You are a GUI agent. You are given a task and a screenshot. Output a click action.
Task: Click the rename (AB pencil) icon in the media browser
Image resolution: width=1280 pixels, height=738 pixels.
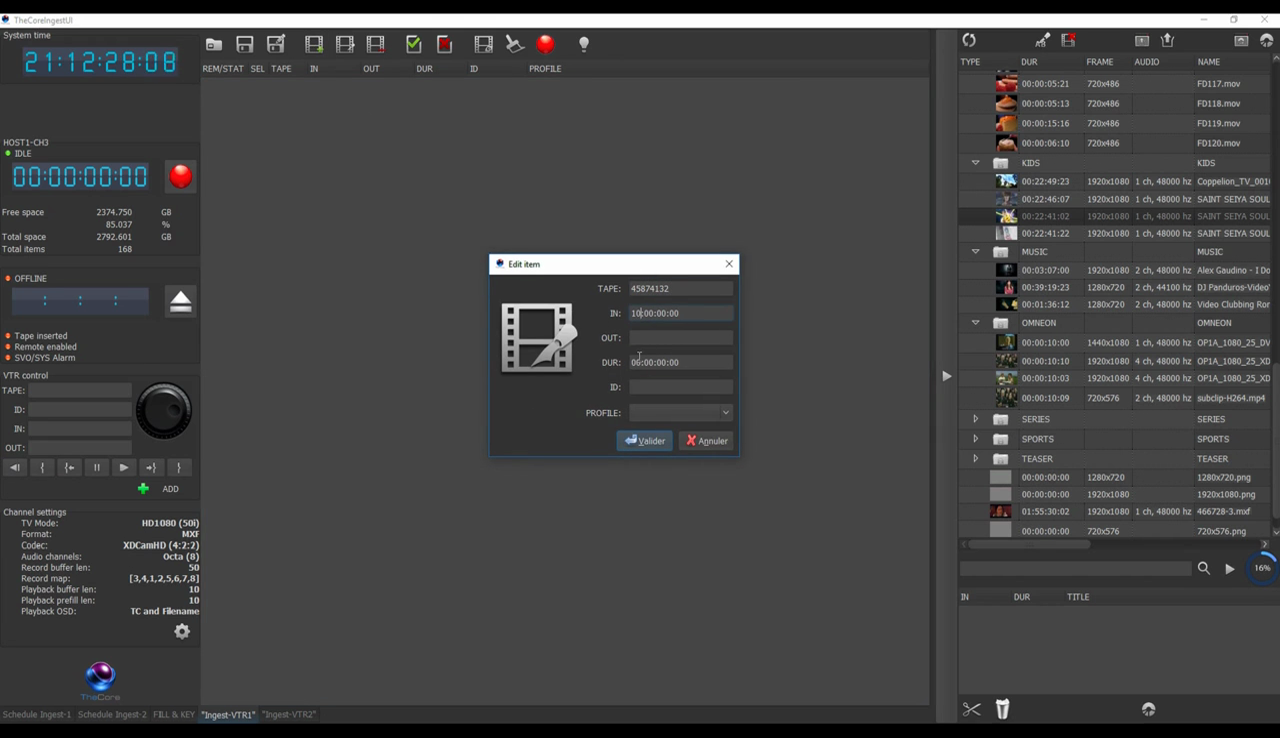(1042, 40)
